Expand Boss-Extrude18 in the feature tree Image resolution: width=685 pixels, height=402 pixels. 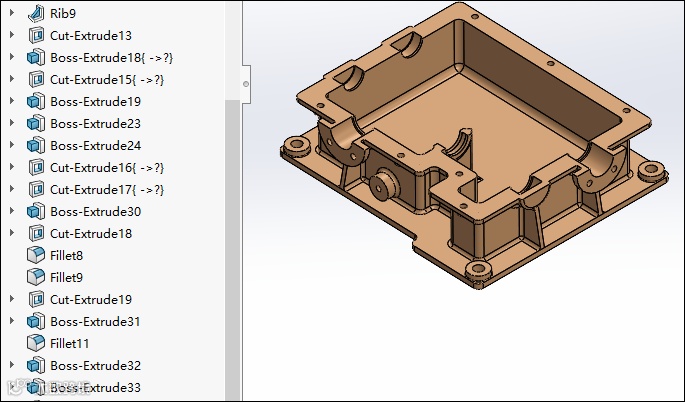click(12, 56)
